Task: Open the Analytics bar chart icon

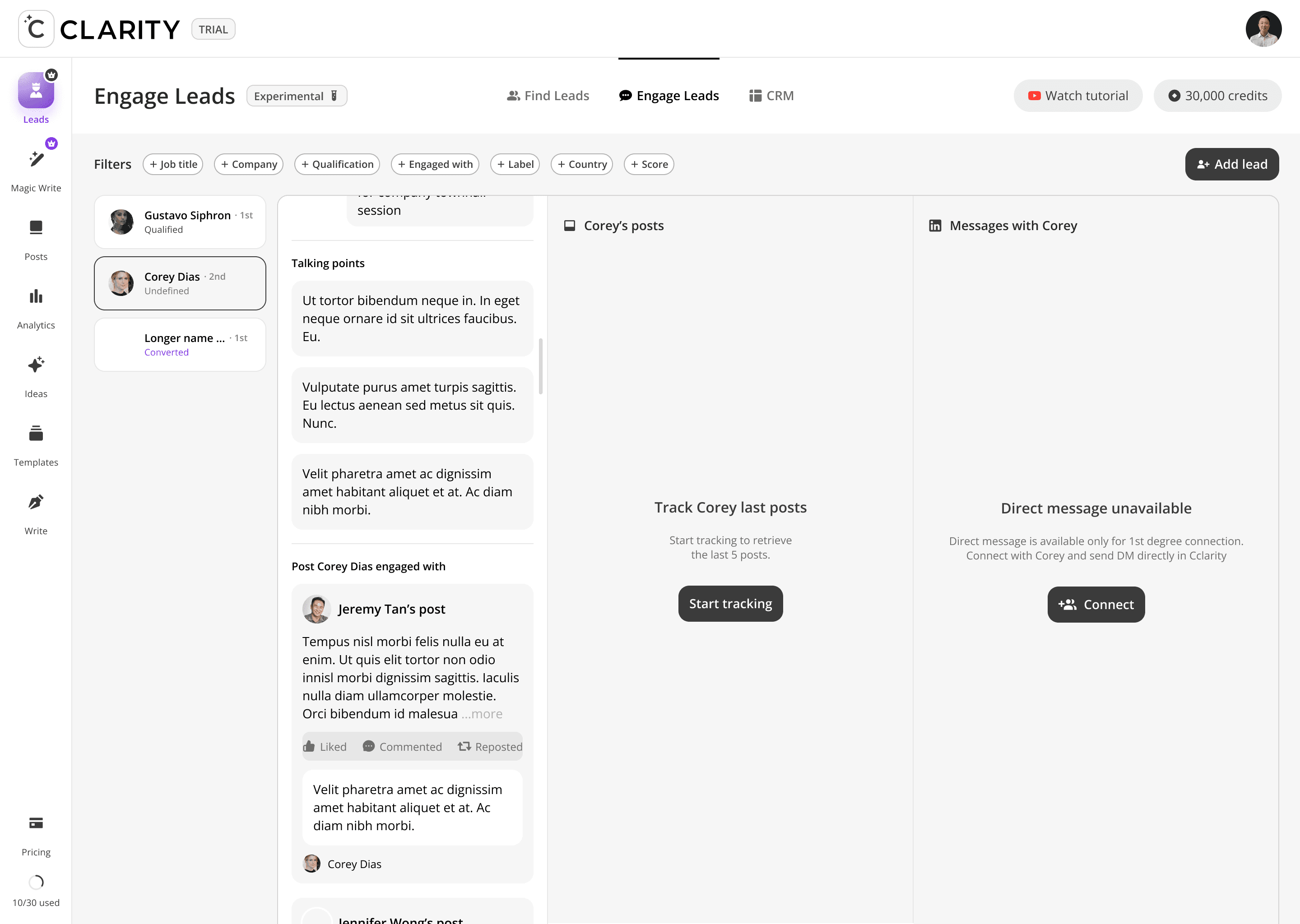Action: 36,296
